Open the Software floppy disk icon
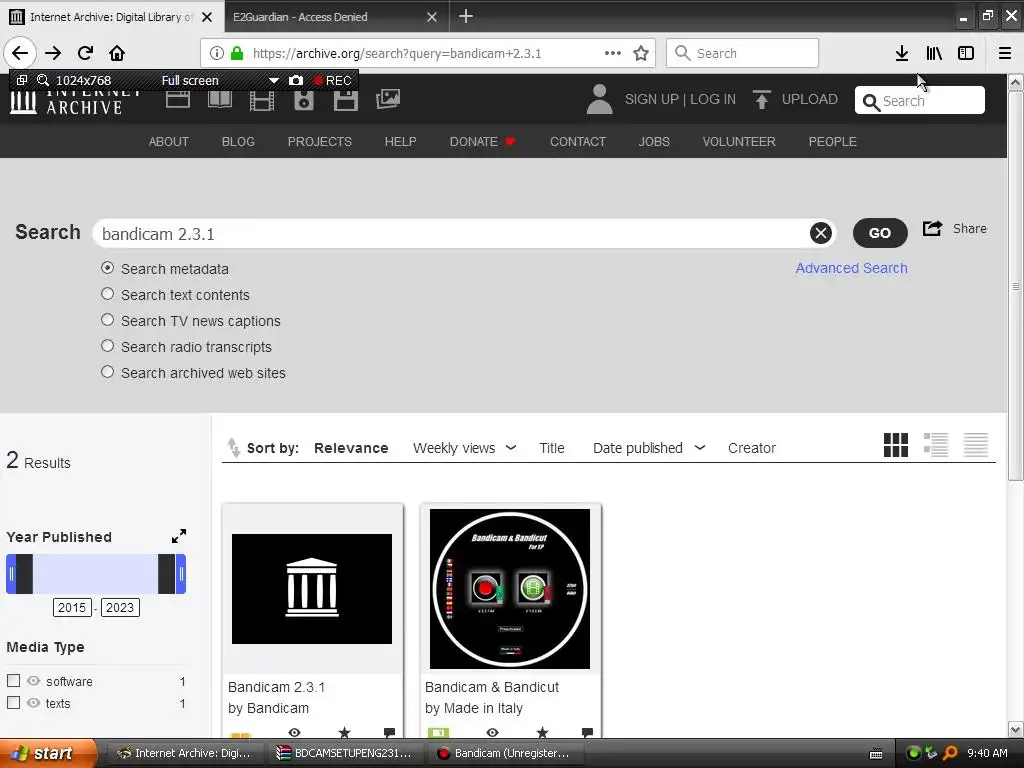Image resolution: width=1024 pixels, height=768 pixels. 345,100
